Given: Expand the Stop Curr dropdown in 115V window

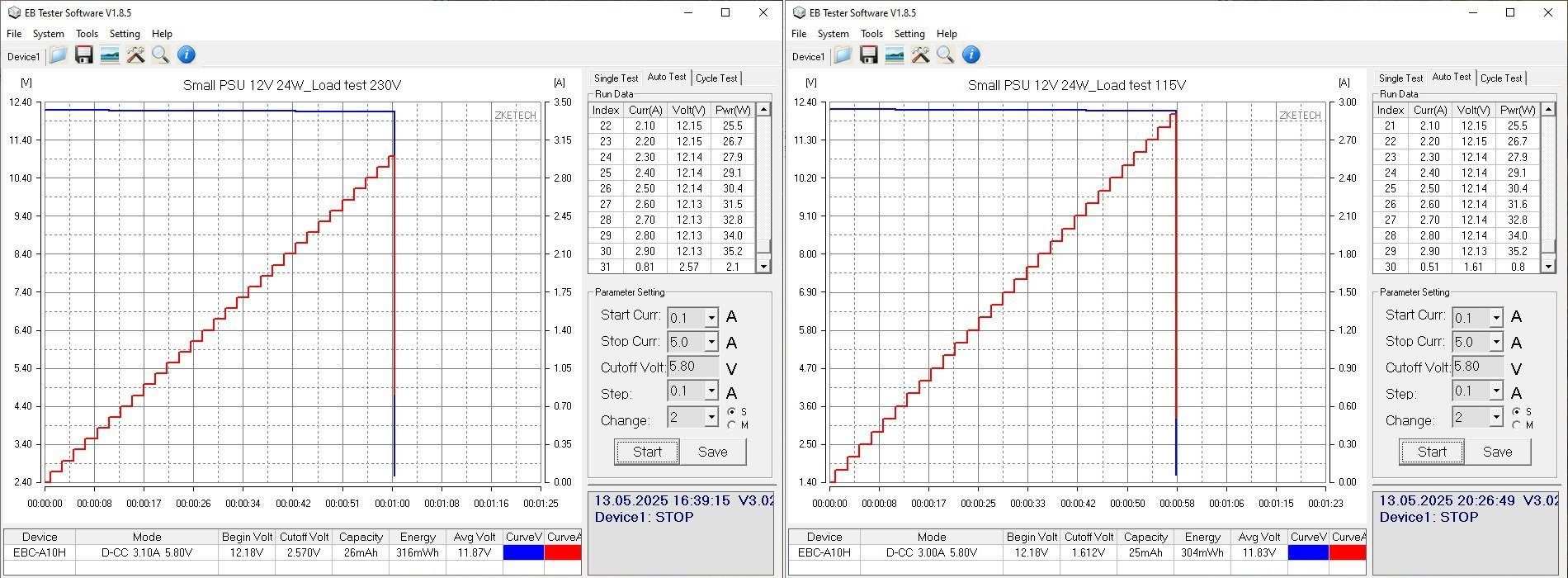Looking at the screenshot, I should (1495, 343).
